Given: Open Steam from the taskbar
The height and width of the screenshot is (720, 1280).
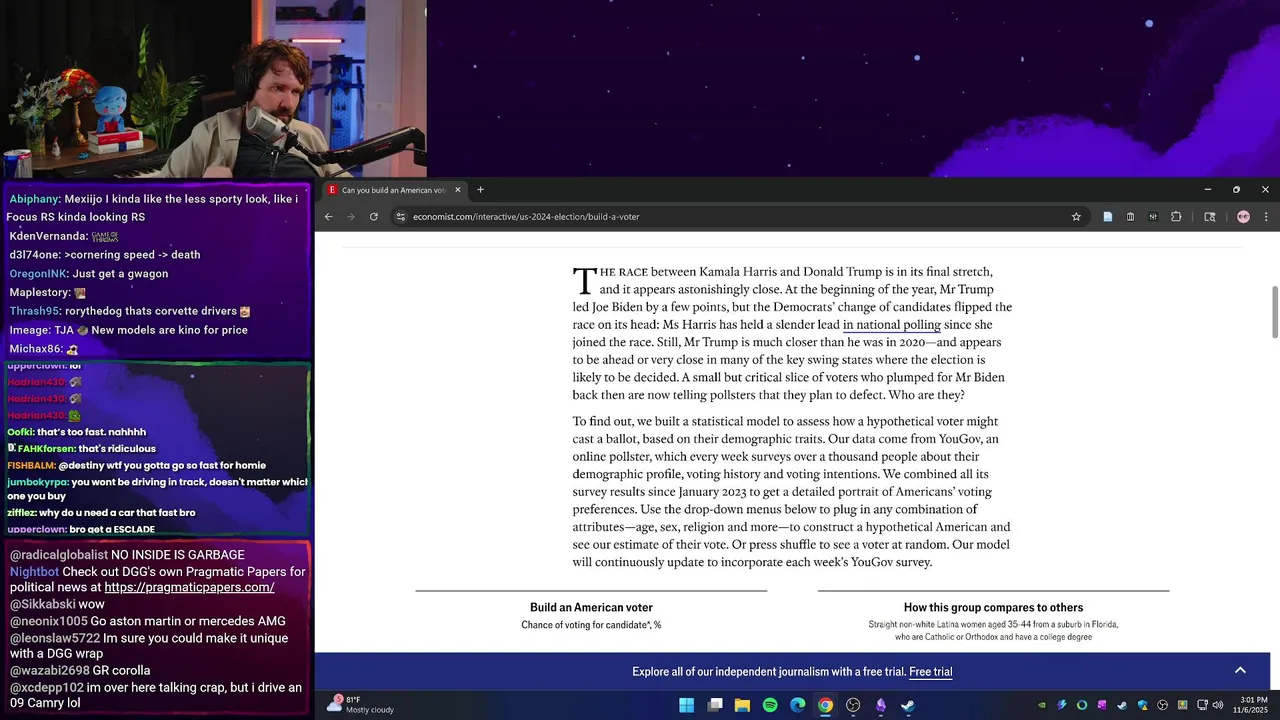Looking at the screenshot, I should [x=908, y=705].
